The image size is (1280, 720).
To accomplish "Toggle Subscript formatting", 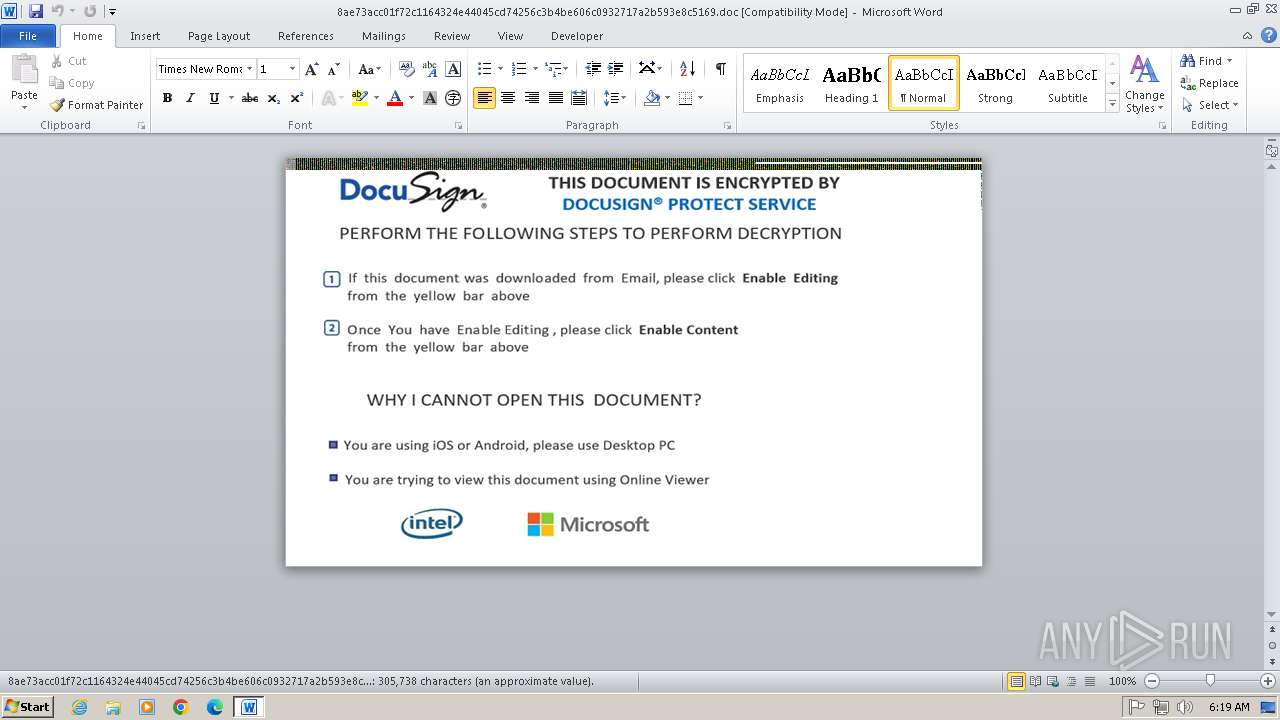I will [274, 98].
